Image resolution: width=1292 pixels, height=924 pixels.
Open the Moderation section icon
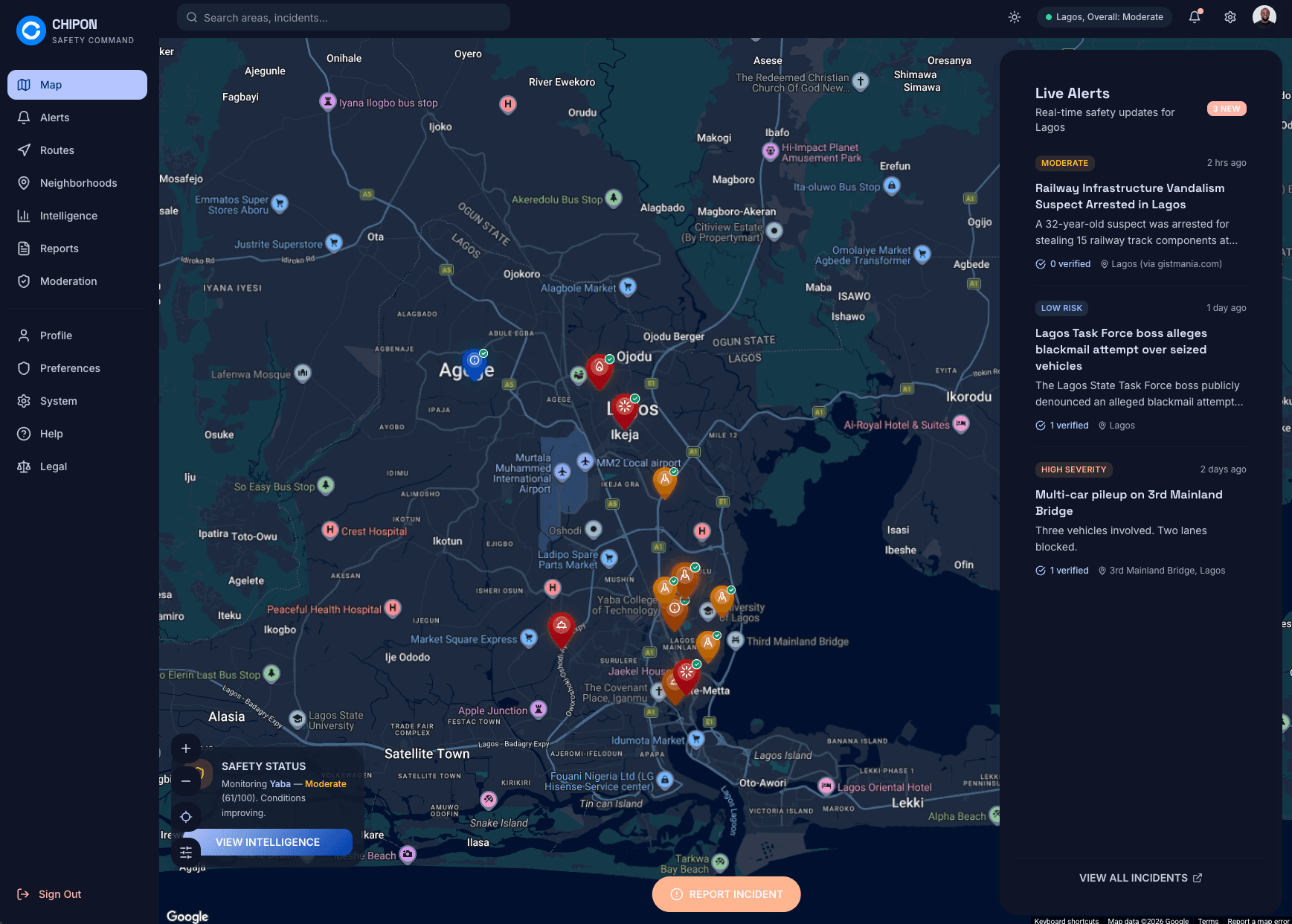[24, 280]
